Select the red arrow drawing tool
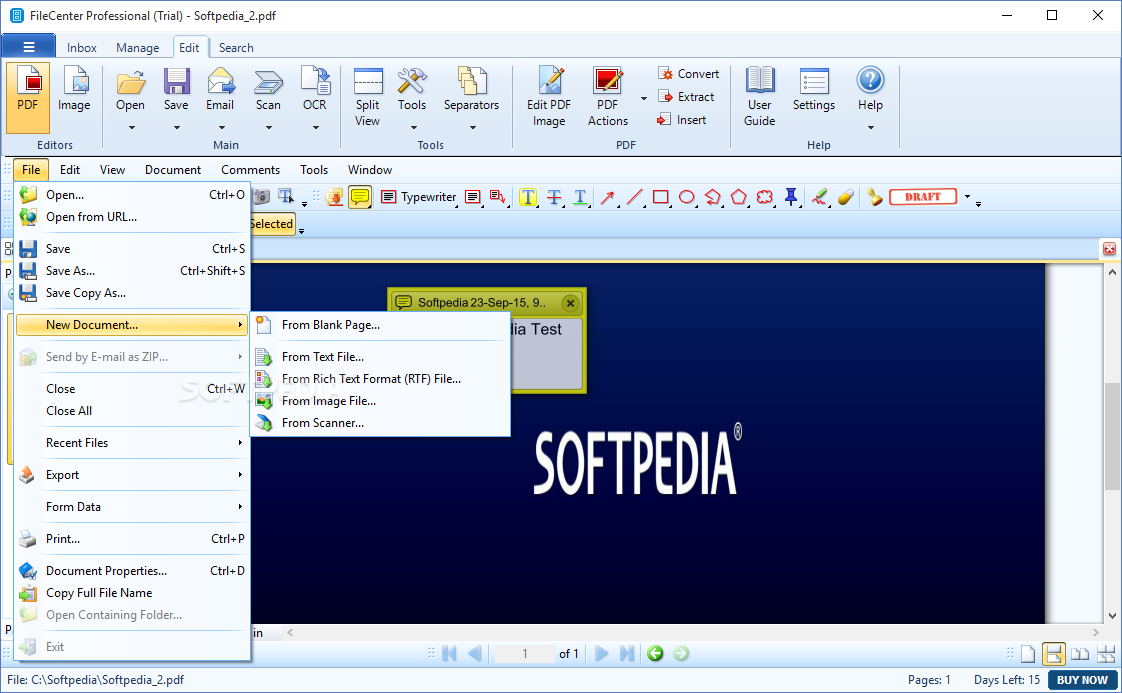This screenshot has height=693, width=1122. tap(608, 197)
